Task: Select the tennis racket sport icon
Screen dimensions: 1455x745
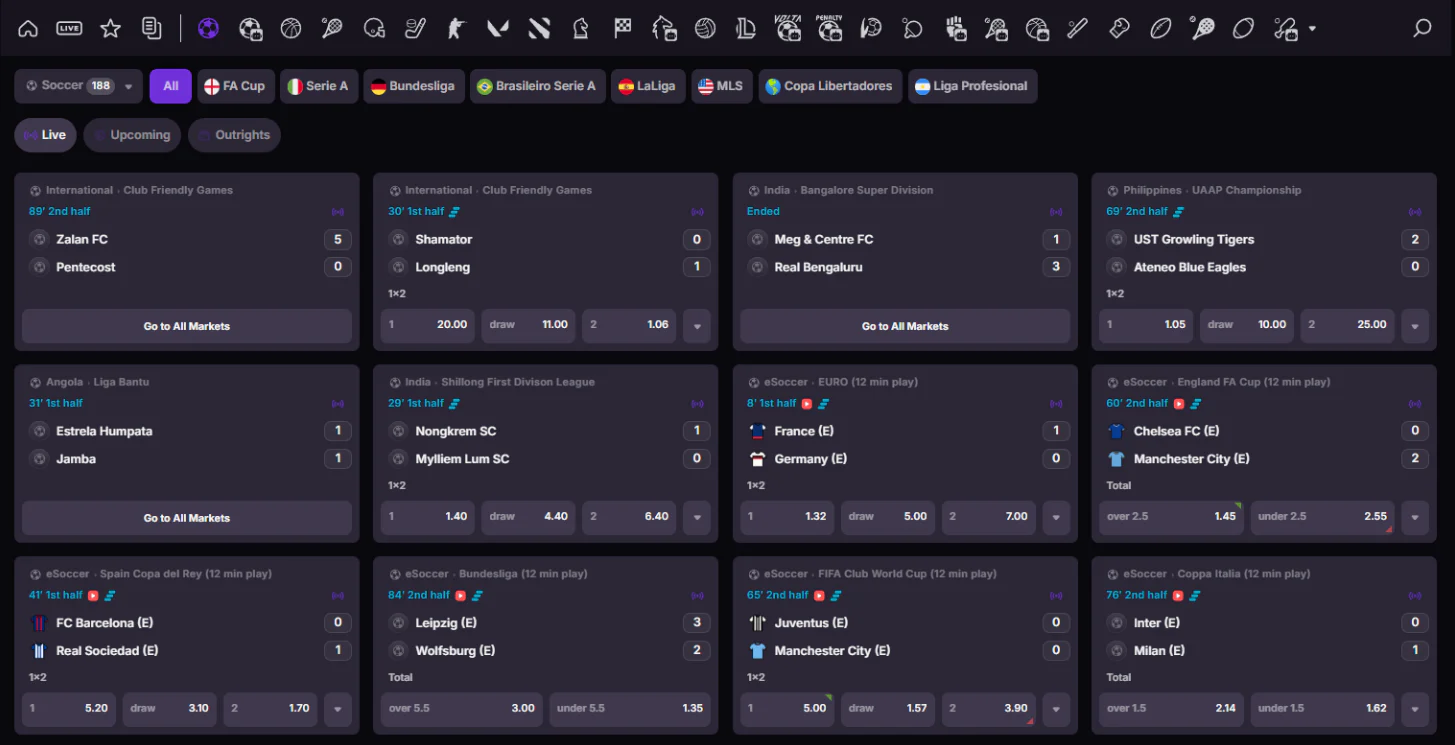Action: [x=332, y=29]
